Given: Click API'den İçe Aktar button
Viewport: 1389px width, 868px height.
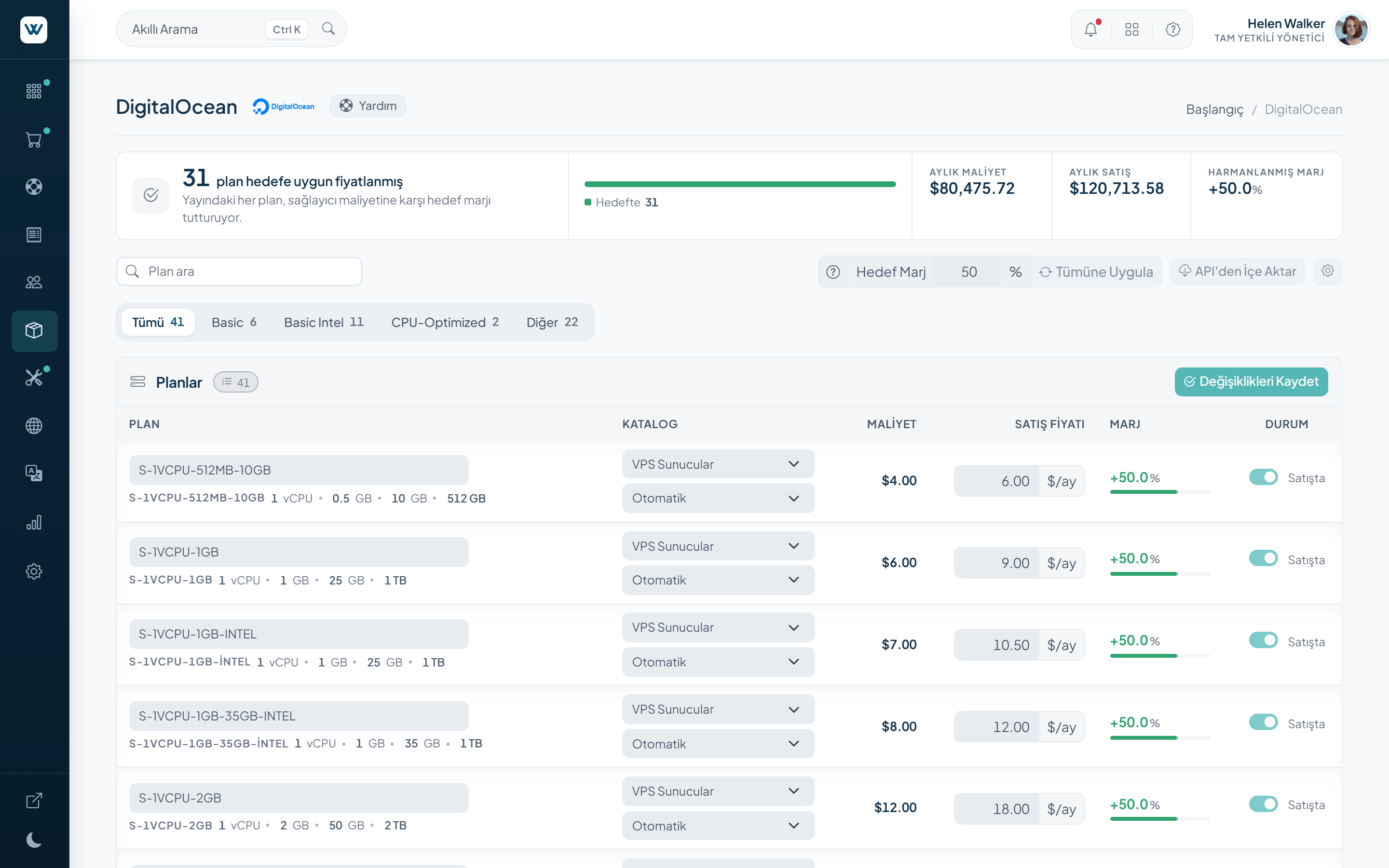Looking at the screenshot, I should tap(1238, 271).
